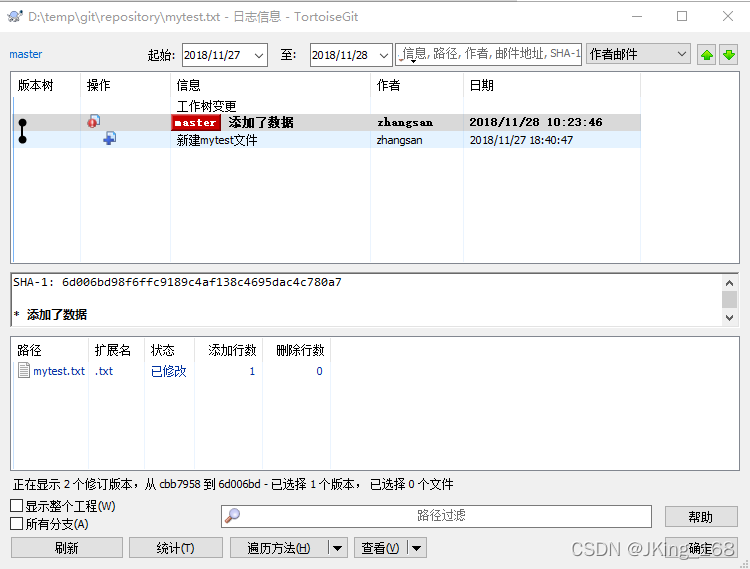Click the magnifier icon in path filter
This screenshot has height=569, width=750.
(233, 515)
